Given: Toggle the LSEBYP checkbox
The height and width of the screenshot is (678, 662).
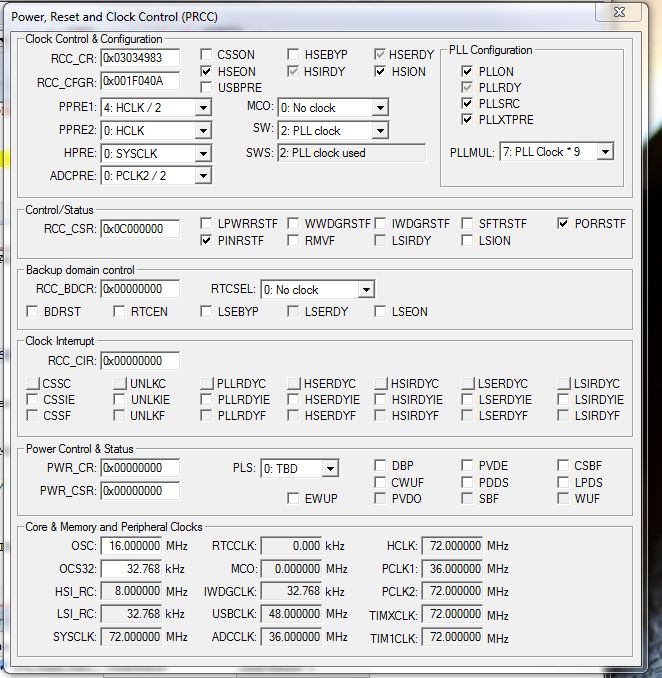Looking at the screenshot, I should click(x=206, y=311).
